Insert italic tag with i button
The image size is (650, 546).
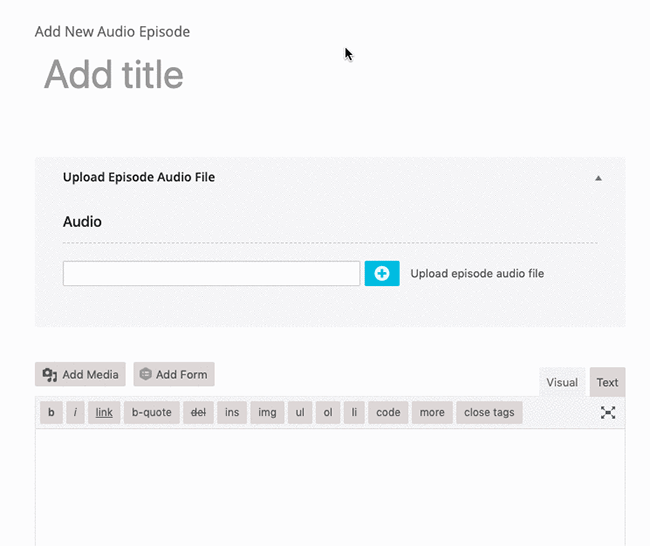click(75, 413)
